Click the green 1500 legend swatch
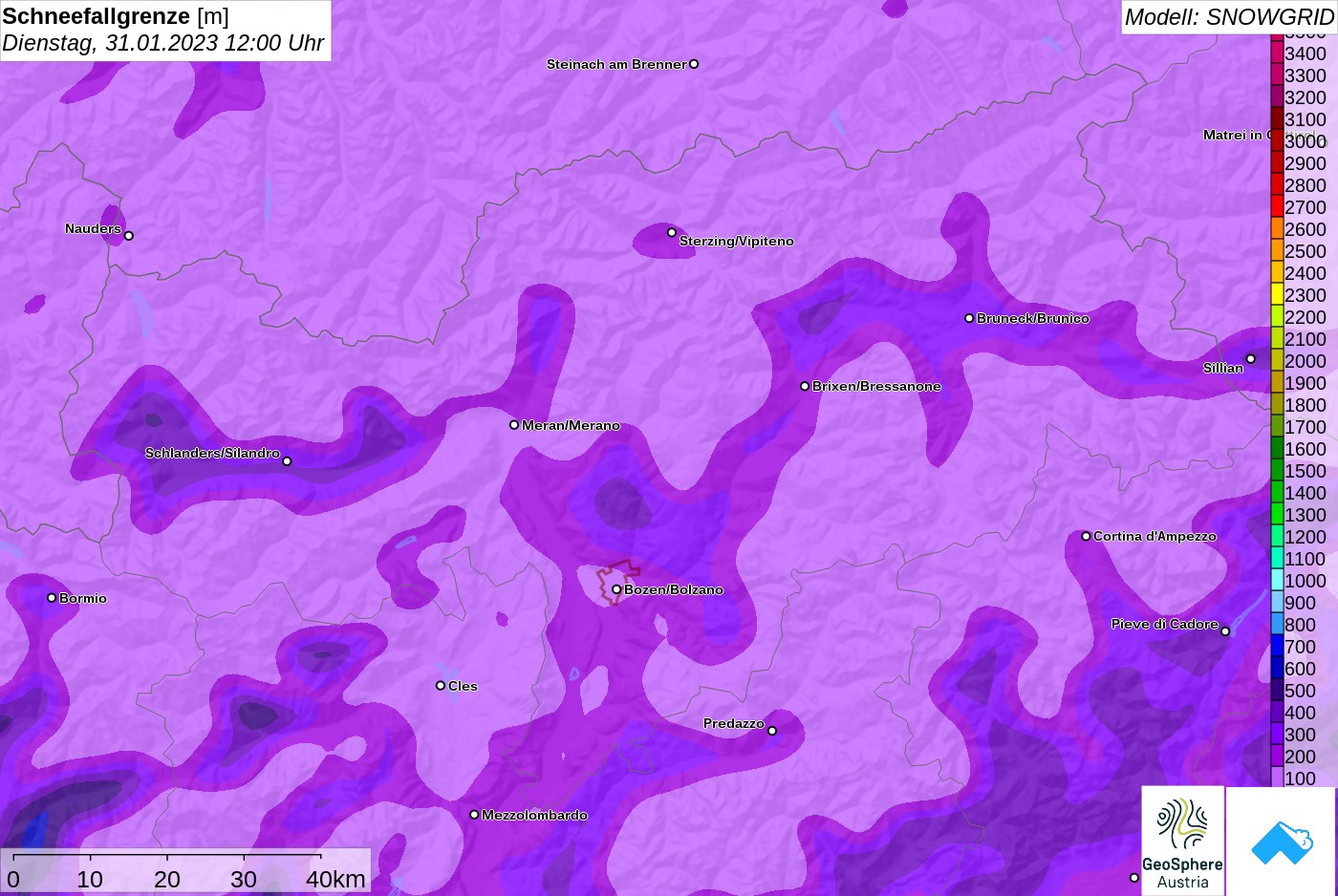Screen dimensions: 1338x896 point(1277,470)
